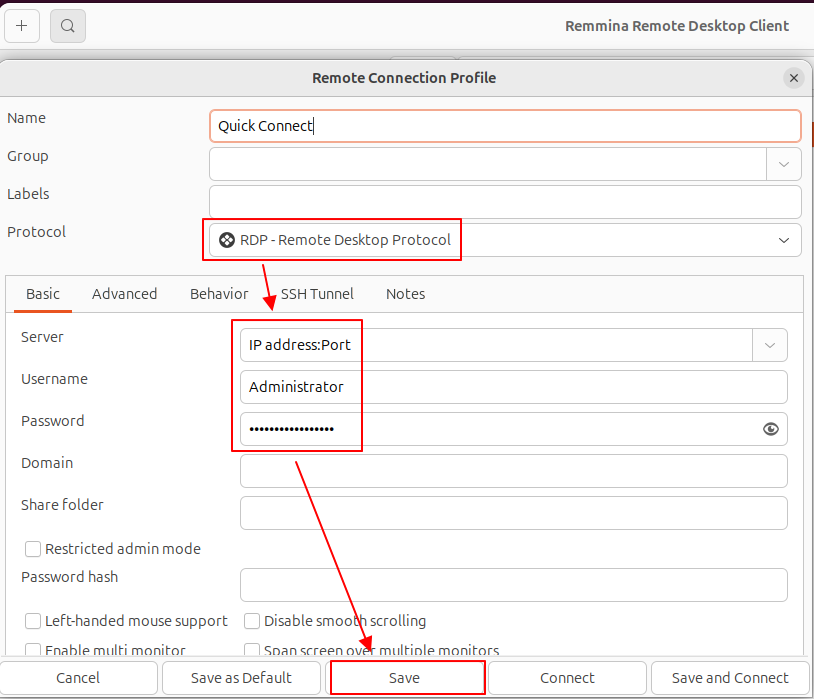Enable Disable smooth scrolling checkbox

pos(252,621)
